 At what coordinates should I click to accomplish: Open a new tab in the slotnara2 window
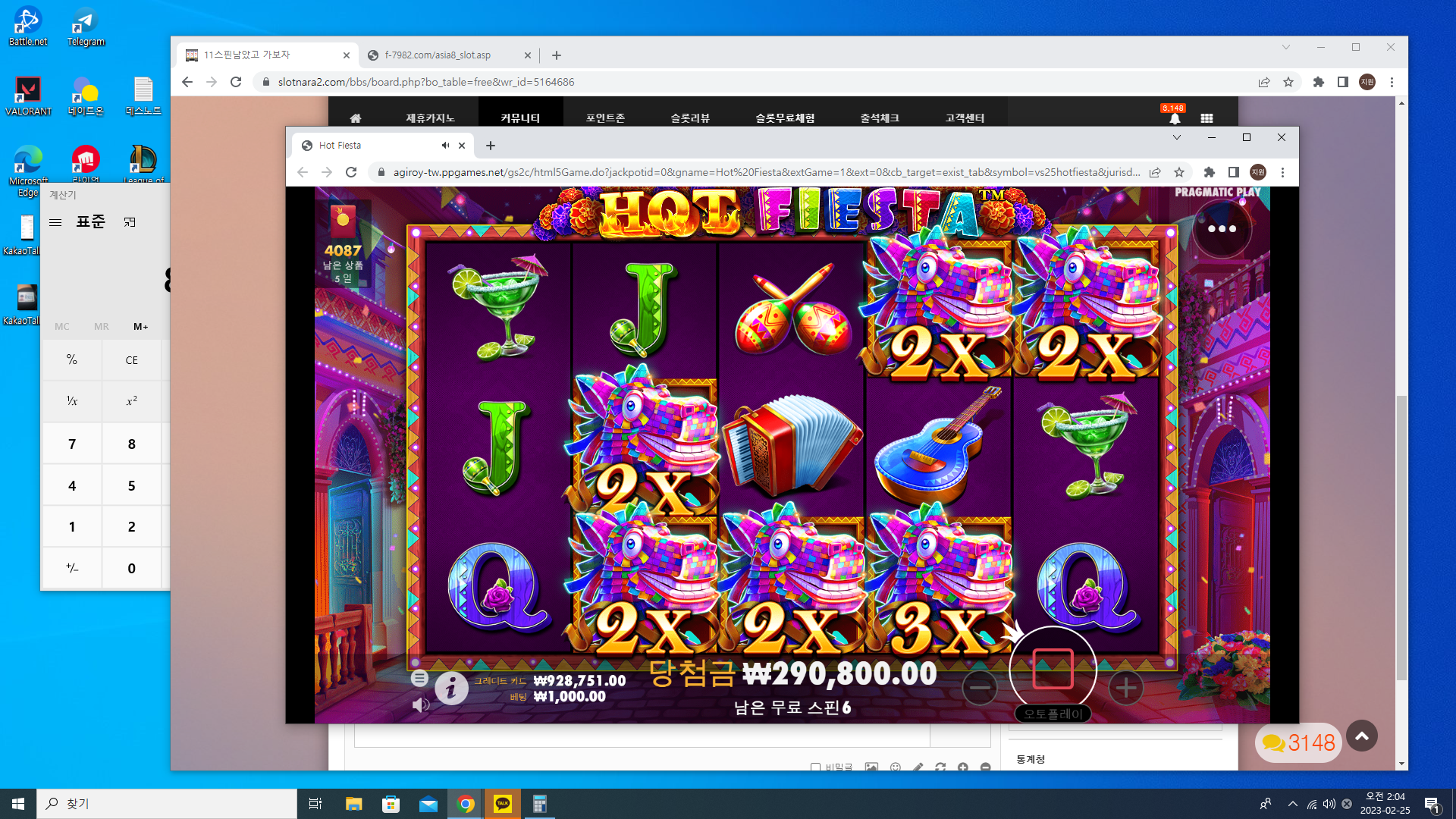click(x=557, y=55)
